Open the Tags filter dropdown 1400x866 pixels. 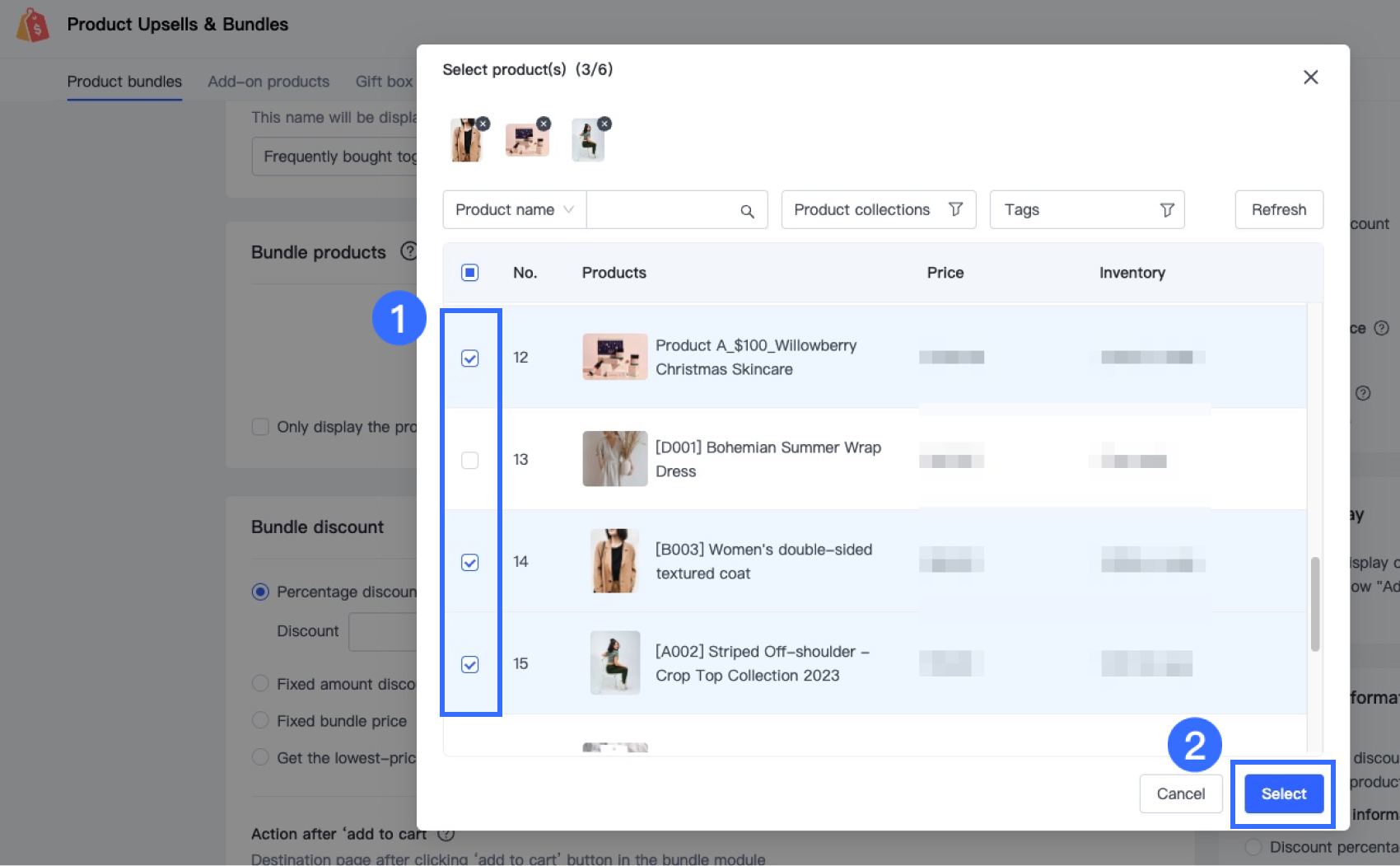tap(1087, 210)
